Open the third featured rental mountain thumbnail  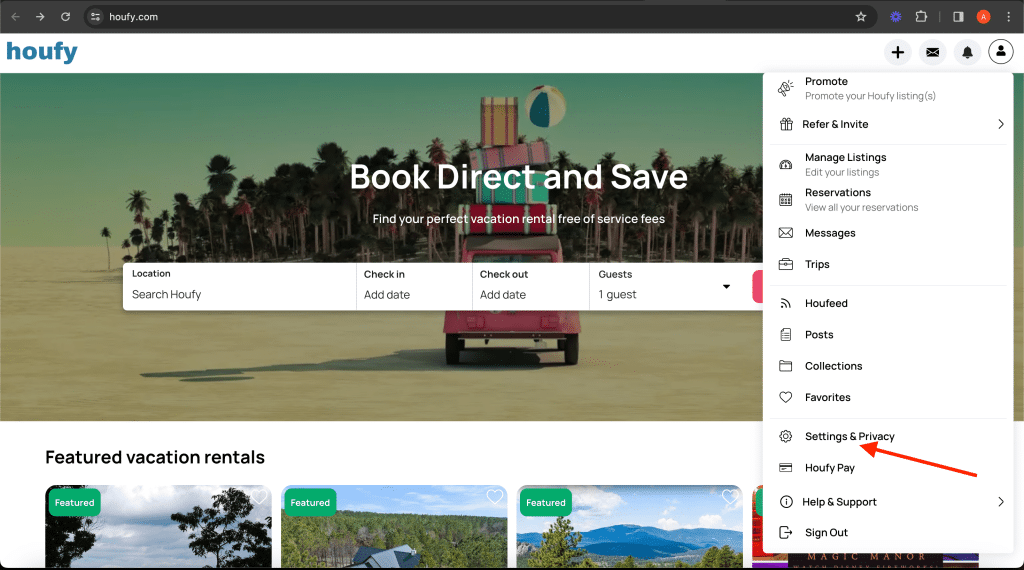tap(630, 526)
